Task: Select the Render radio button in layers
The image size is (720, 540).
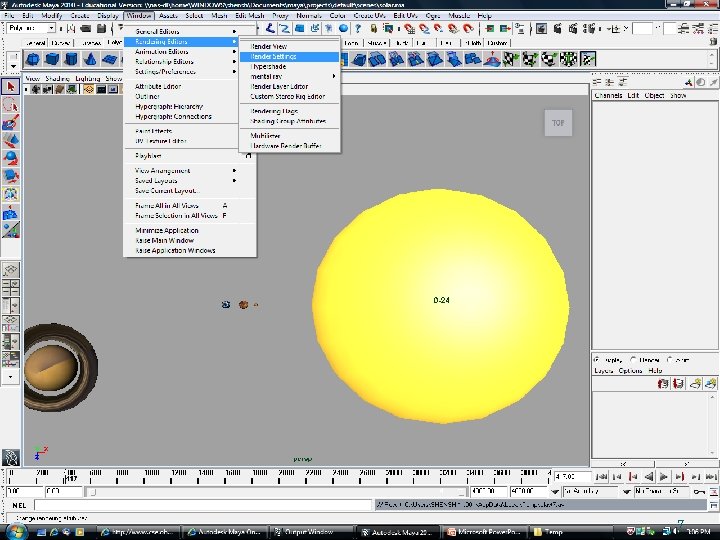Action: [633, 359]
